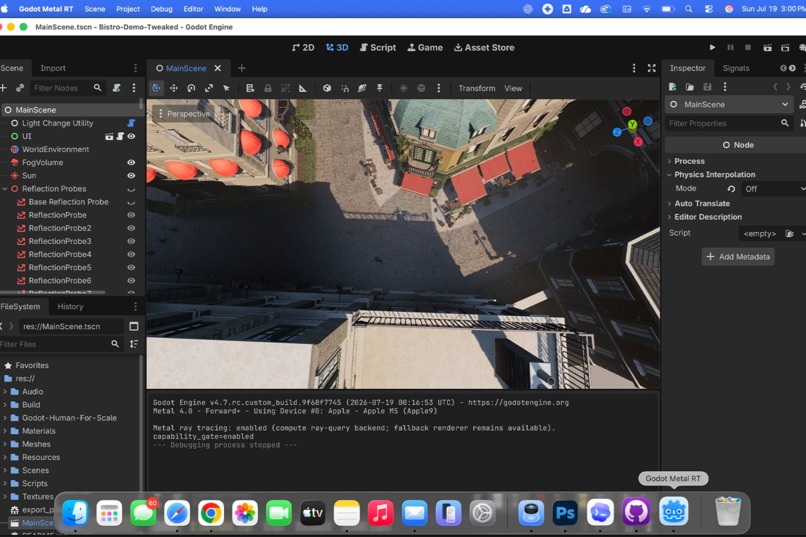The image size is (806, 537).
Task: Open the Debug menu
Action: point(161,9)
